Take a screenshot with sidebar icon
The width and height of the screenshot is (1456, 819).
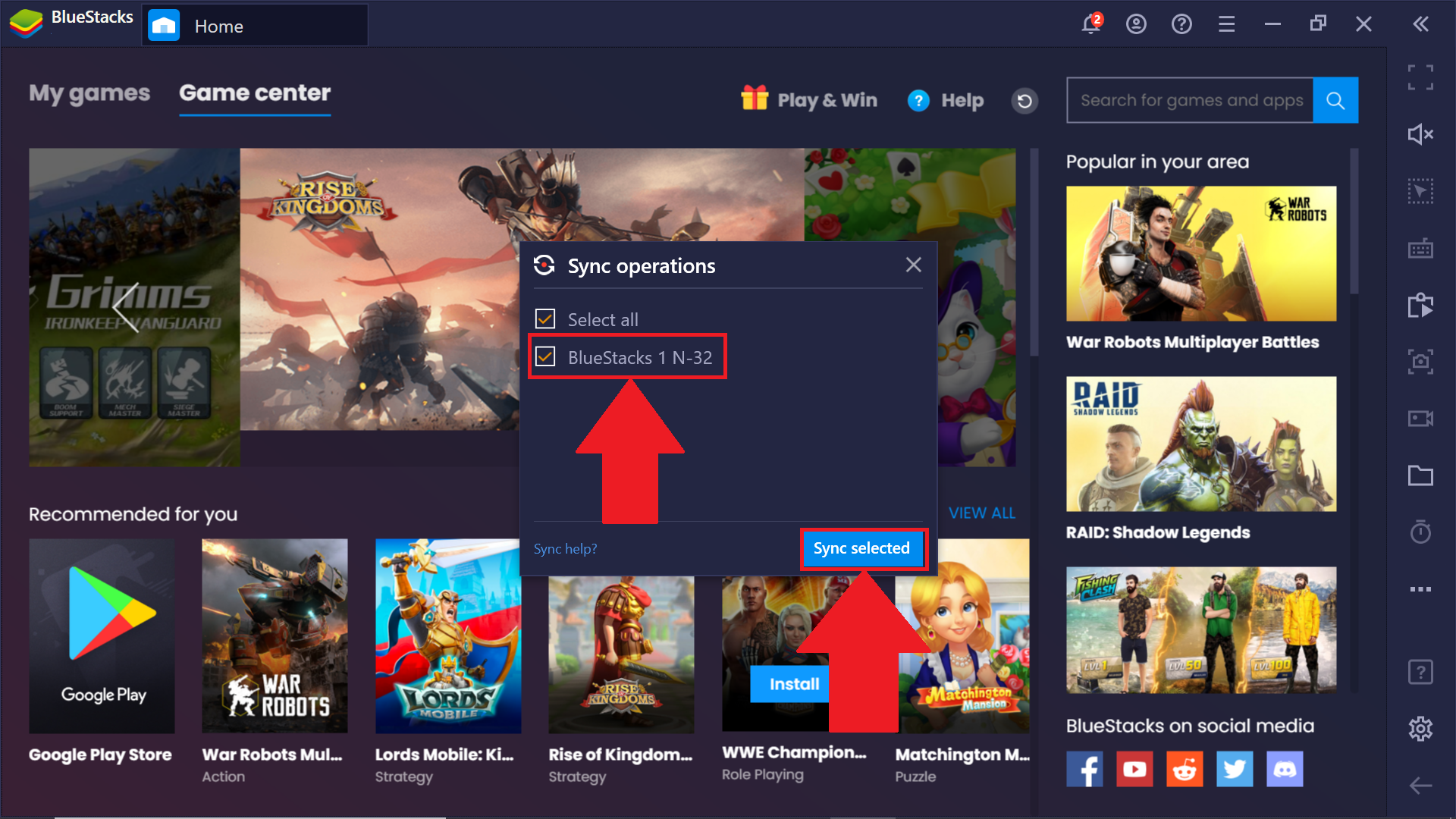tap(1420, 362)
